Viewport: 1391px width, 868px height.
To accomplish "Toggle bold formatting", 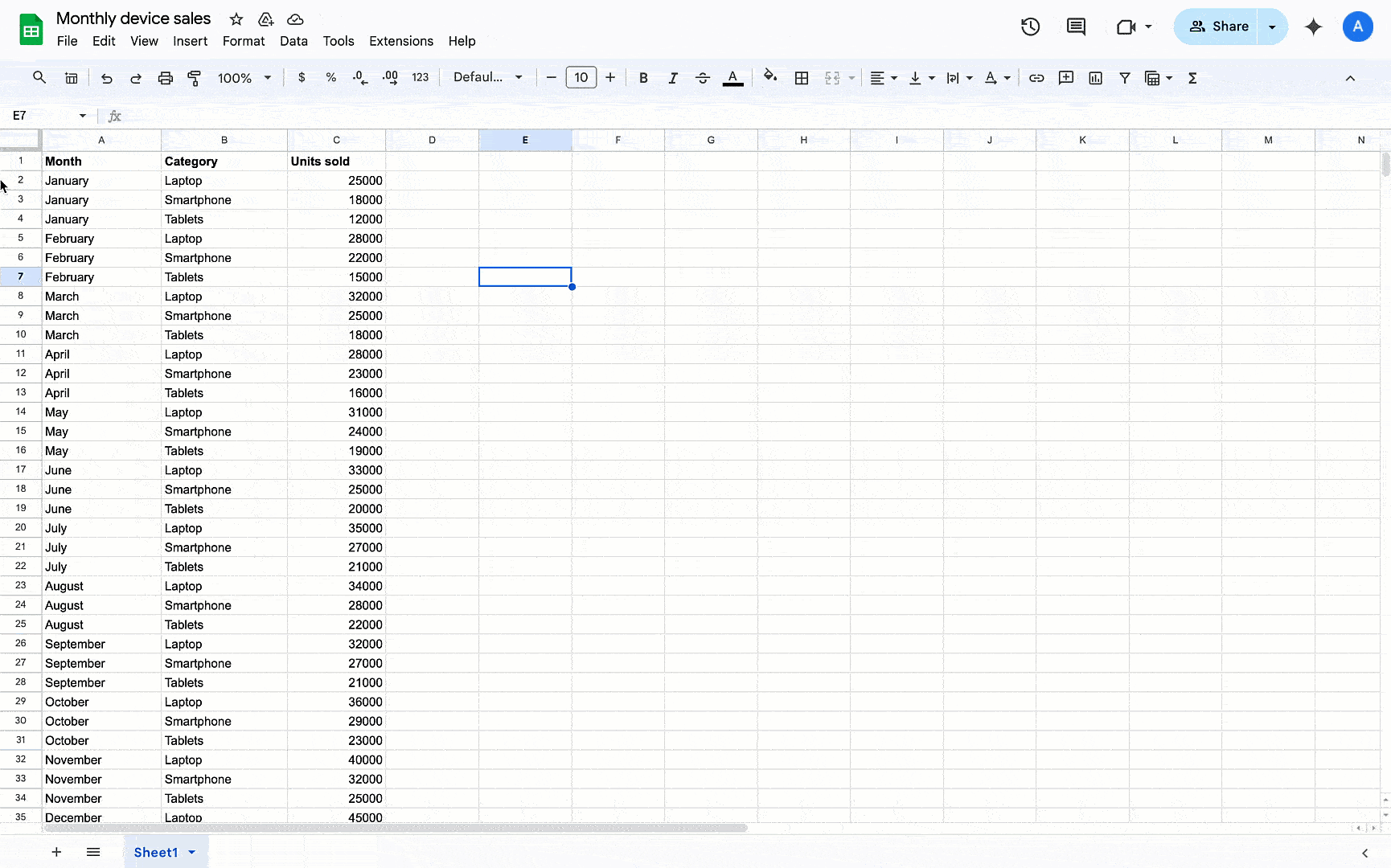I will (x=643, y=78).
